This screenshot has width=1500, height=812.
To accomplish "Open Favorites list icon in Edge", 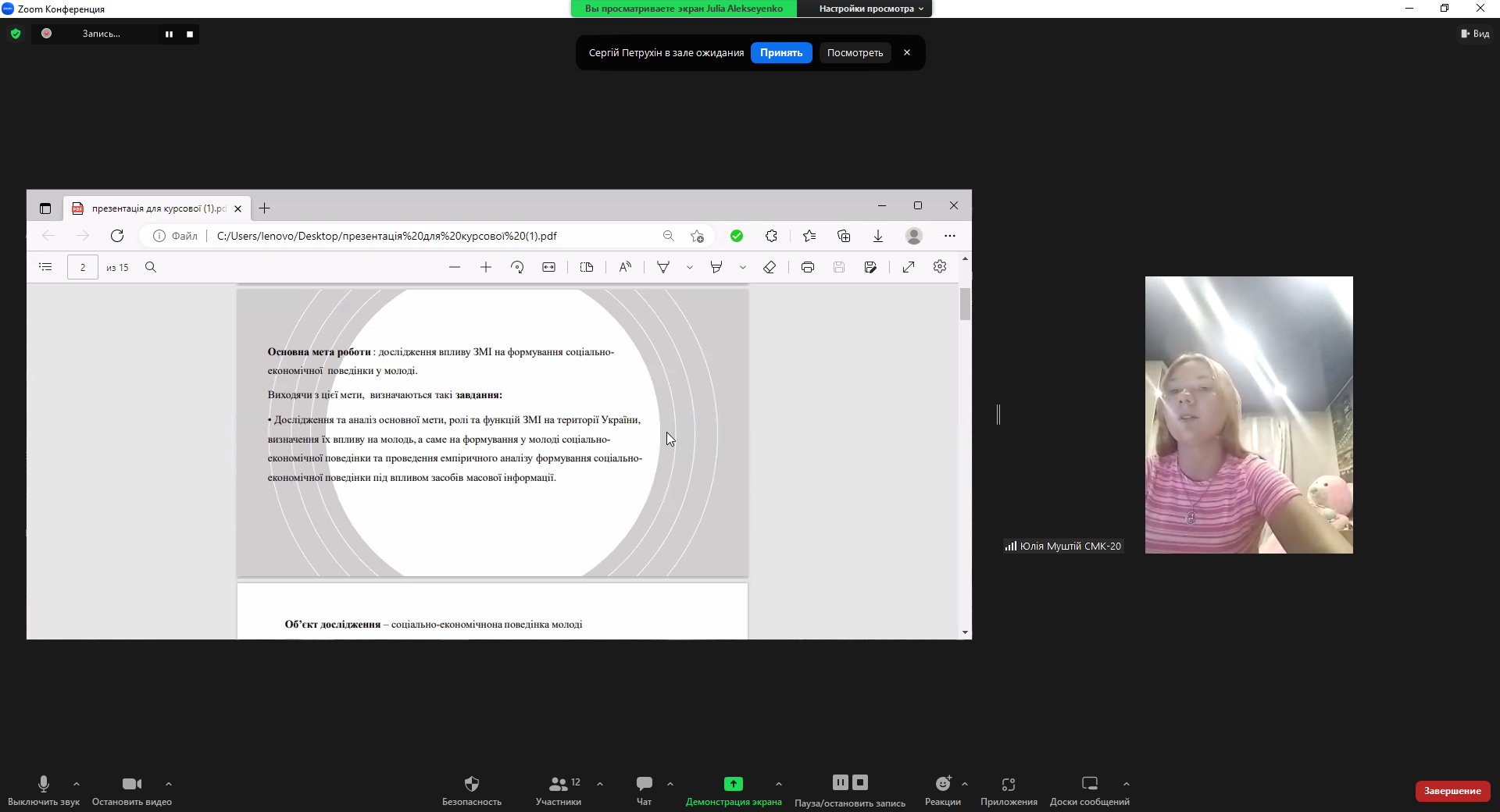I will coord(809,236).
